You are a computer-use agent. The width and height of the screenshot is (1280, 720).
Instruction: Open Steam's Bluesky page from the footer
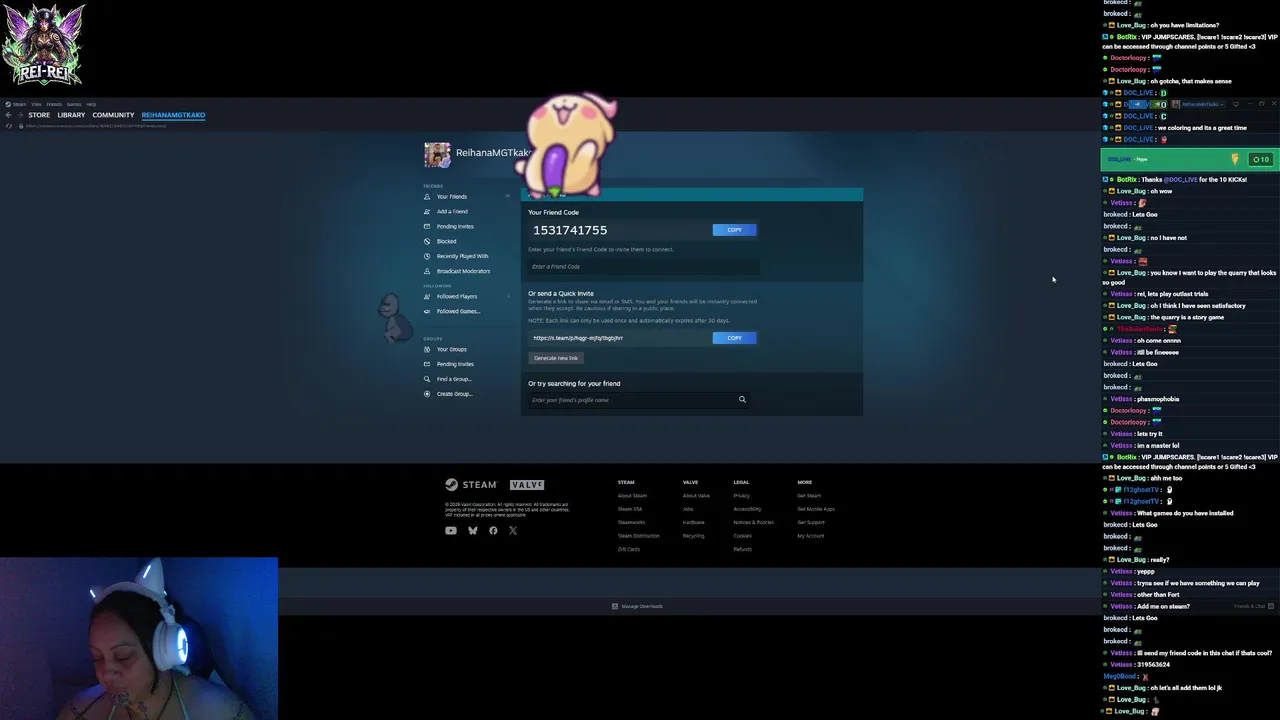point(472,531)
